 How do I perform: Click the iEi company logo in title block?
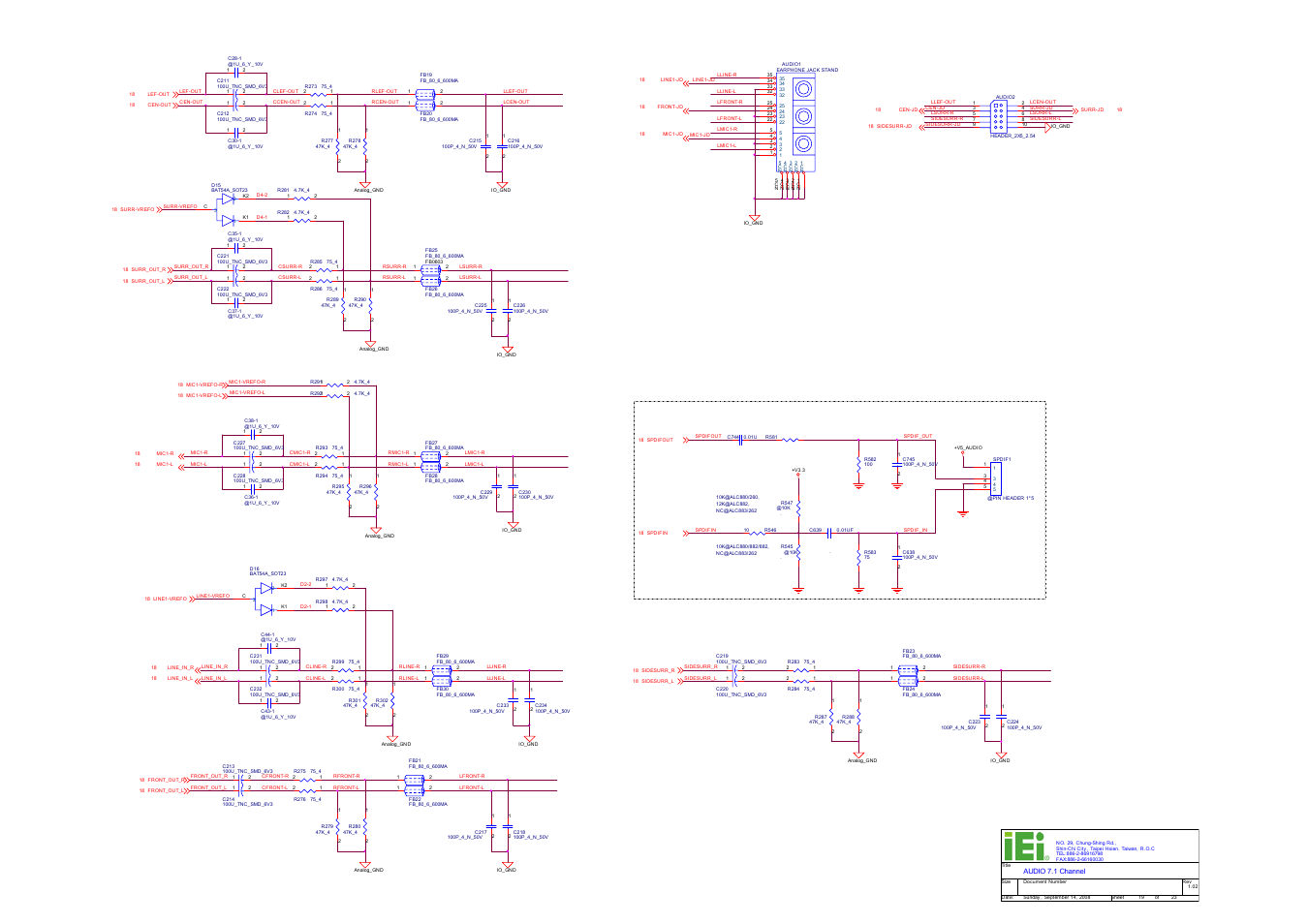(1025, 847)
